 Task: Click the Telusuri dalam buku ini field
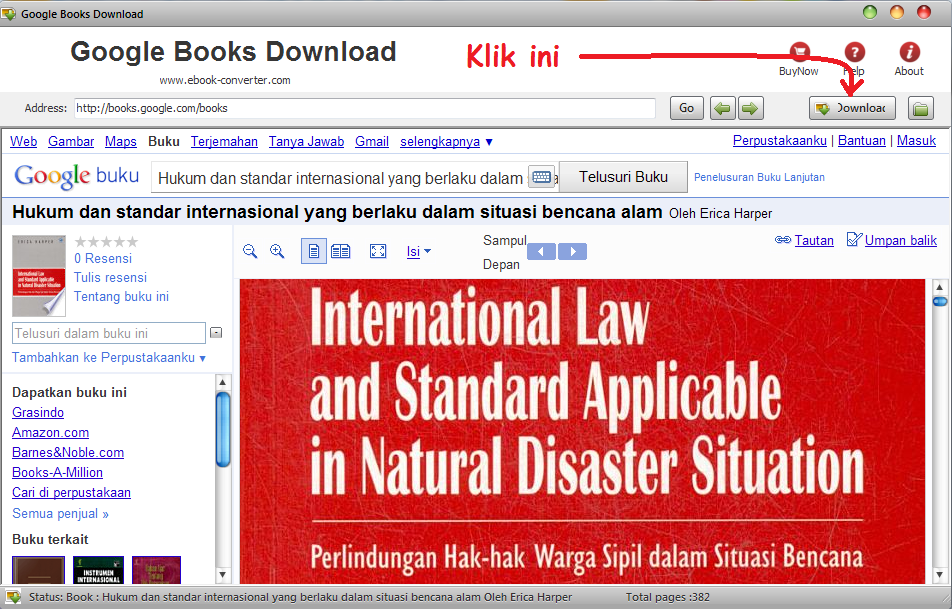pyautogui.click(x=109, y=333)
